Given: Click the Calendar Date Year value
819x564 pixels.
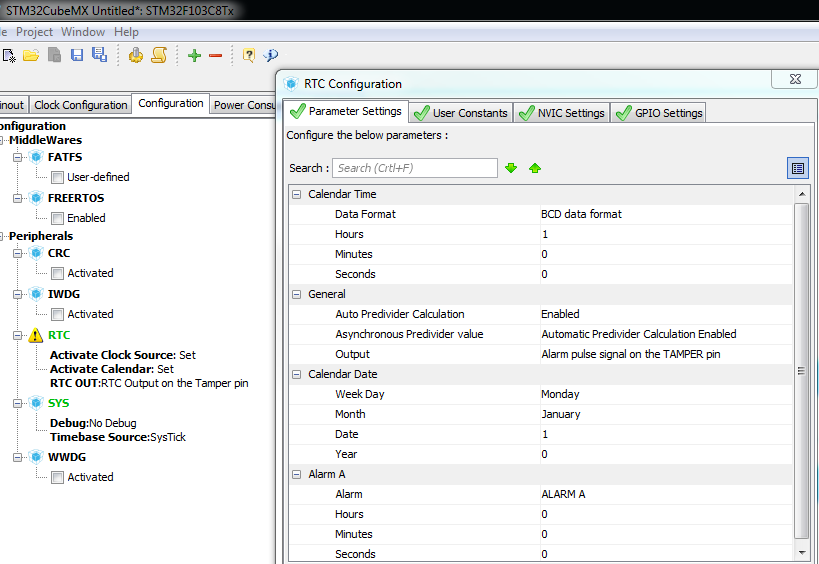Looking at the screenshot, I should click(x=666, y=454).
